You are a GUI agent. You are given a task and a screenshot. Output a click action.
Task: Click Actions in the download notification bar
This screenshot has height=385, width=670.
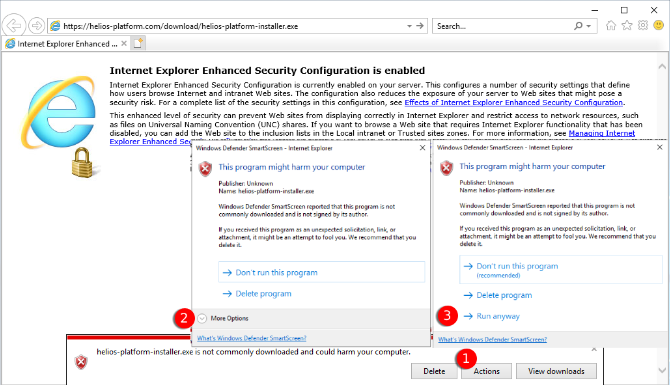click(486, 371)
